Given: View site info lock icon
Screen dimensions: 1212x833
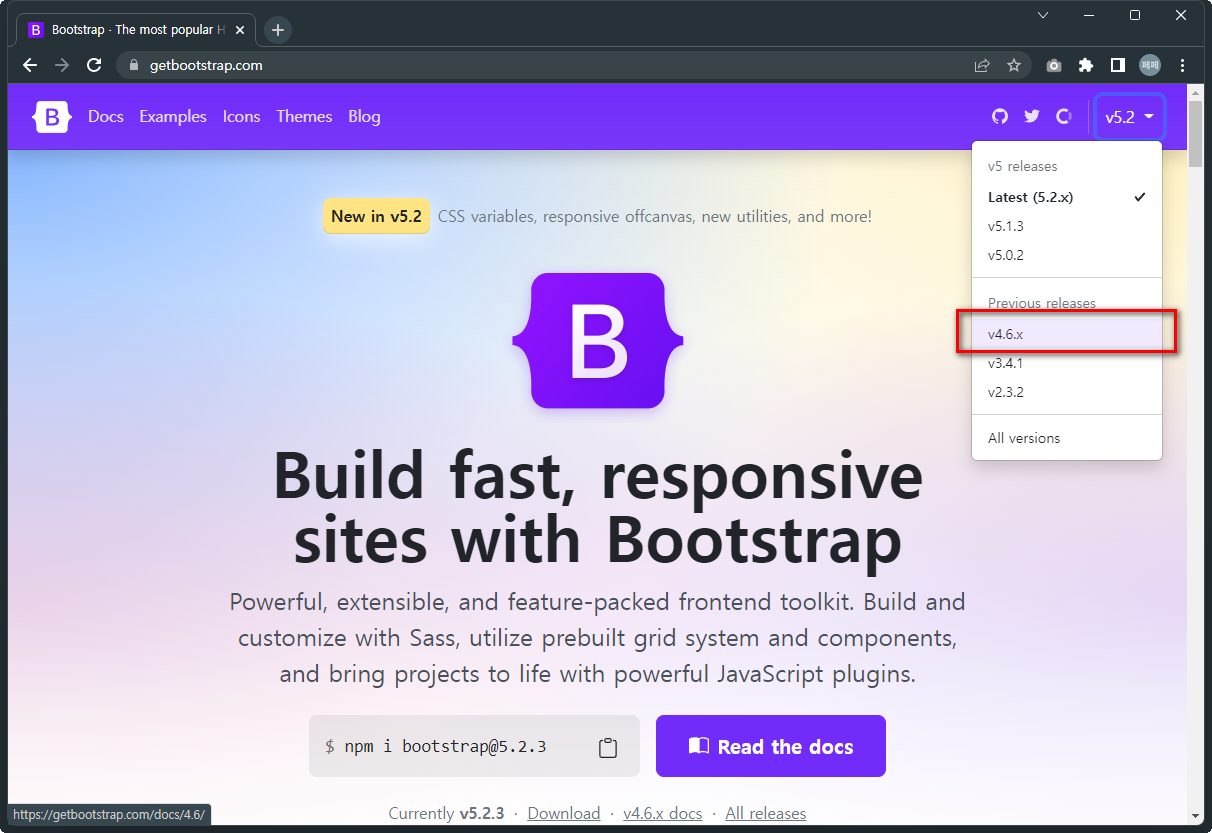Looking at the screenshot, I should (134, 65).
